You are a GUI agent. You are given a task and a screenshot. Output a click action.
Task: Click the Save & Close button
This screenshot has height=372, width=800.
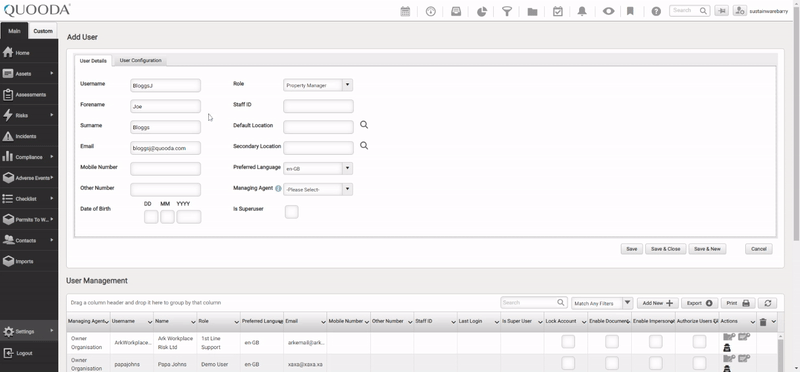click(x=665, y=249)
